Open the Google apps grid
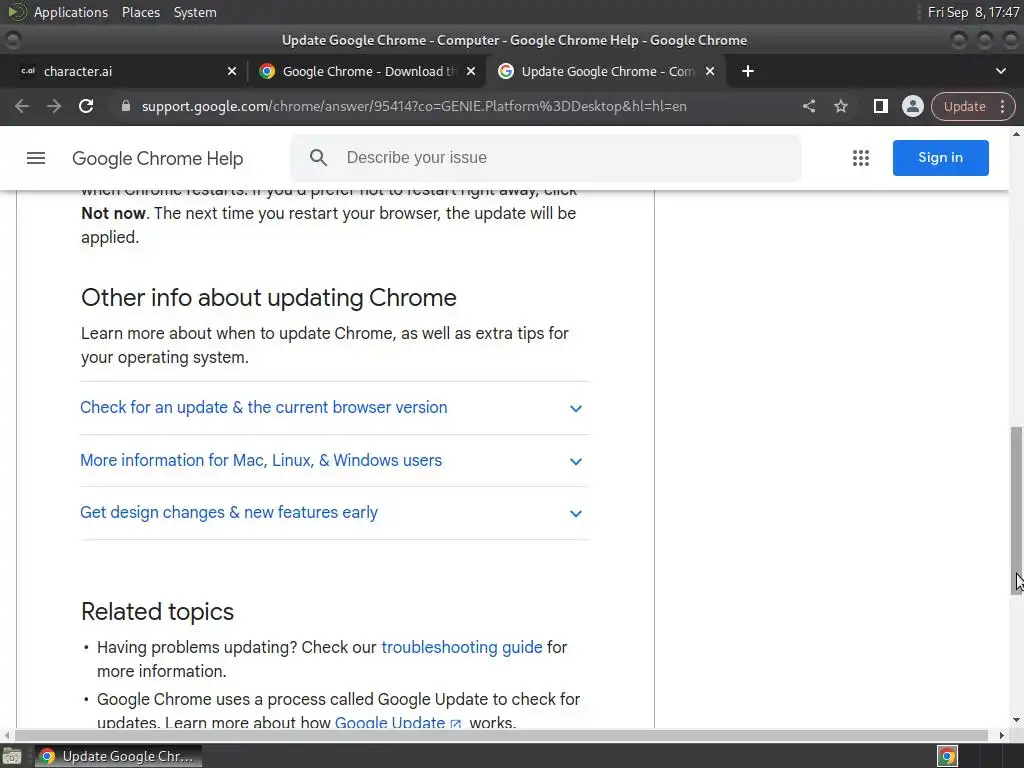The image size is (1024, 768). (861, 158)
